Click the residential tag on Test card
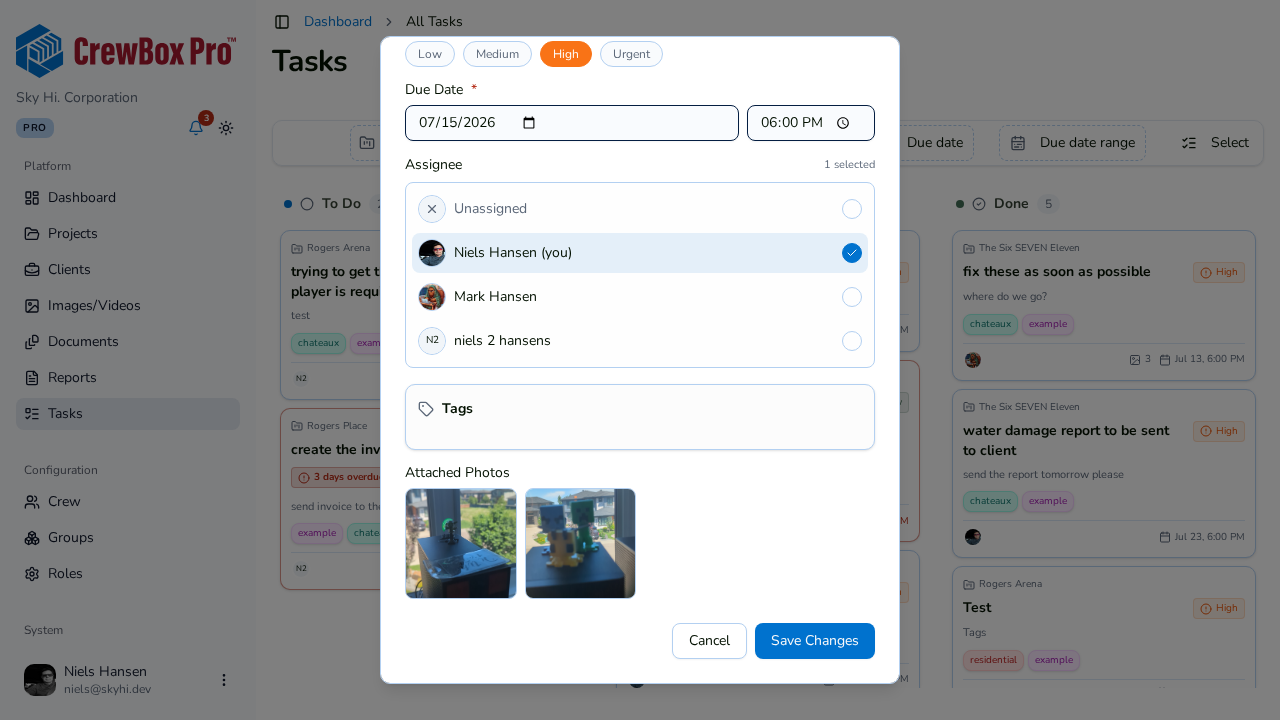Image resolution: width=1280 pixels, height=720 pixels. pyautogui.click(x=993, y=660)
